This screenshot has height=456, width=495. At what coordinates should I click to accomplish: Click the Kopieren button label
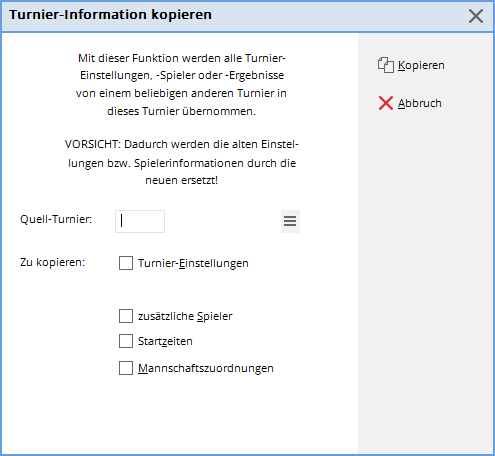[x=421, y=65]
